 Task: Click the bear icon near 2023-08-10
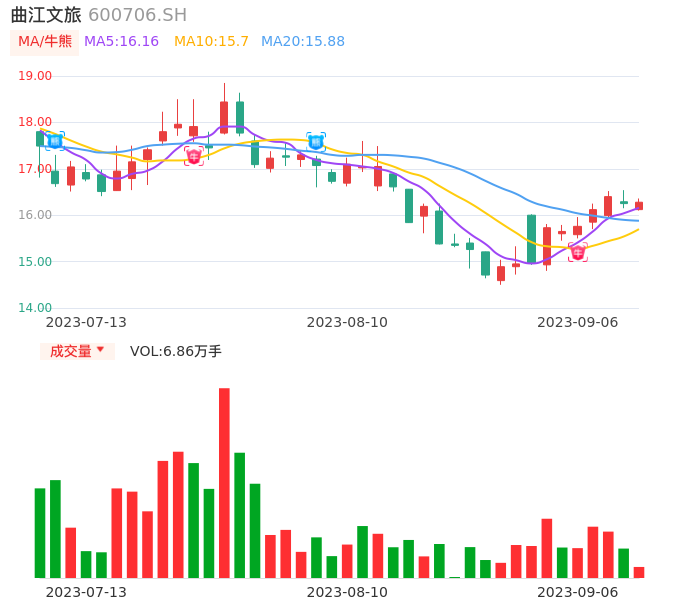coord(316,142)
